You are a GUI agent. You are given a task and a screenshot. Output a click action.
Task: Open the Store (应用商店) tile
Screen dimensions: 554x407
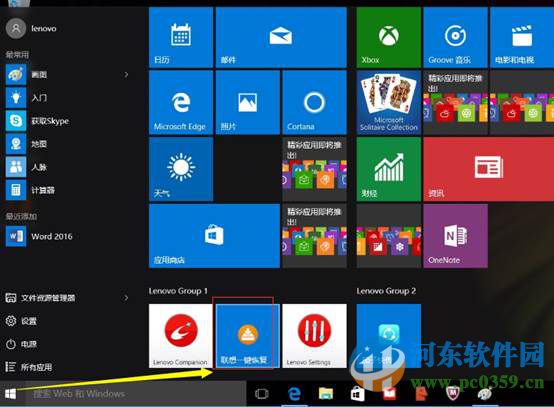click(x=214, y=236)
